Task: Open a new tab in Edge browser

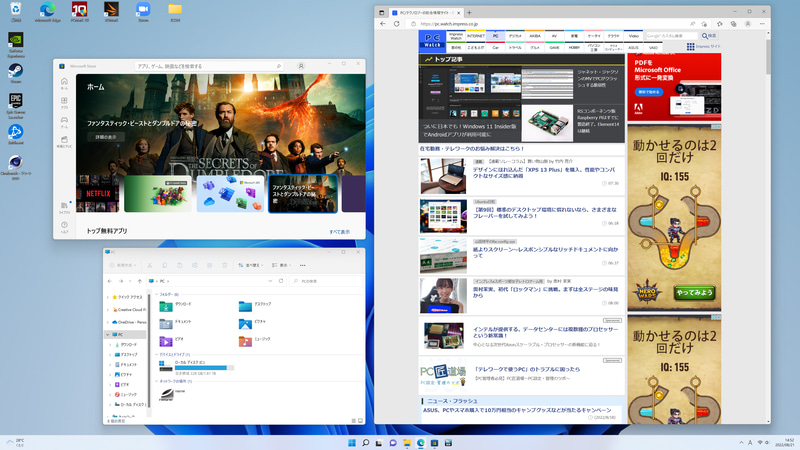Action: (x=469, y=12)
